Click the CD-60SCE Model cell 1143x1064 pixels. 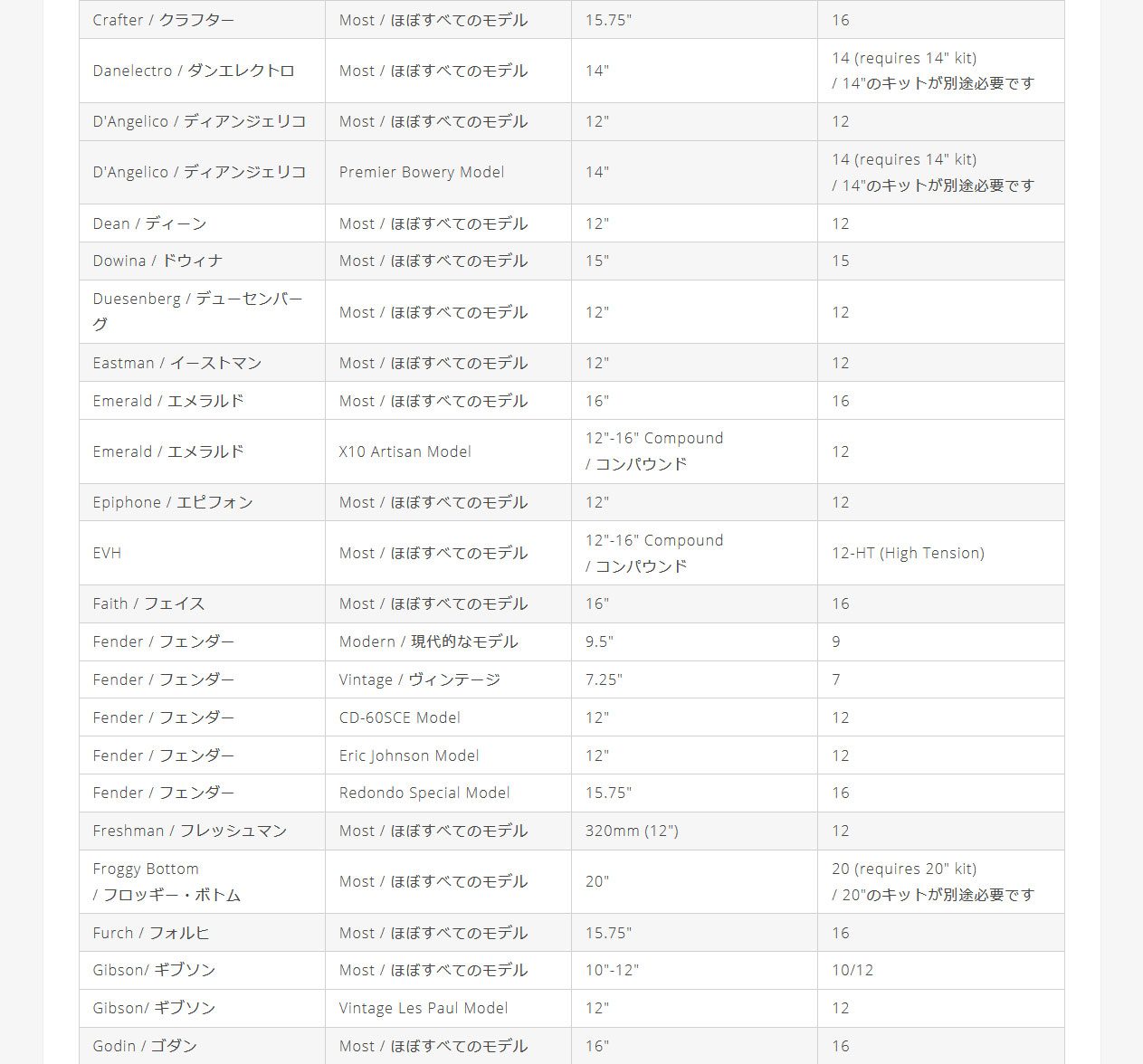tap(400, 717)
